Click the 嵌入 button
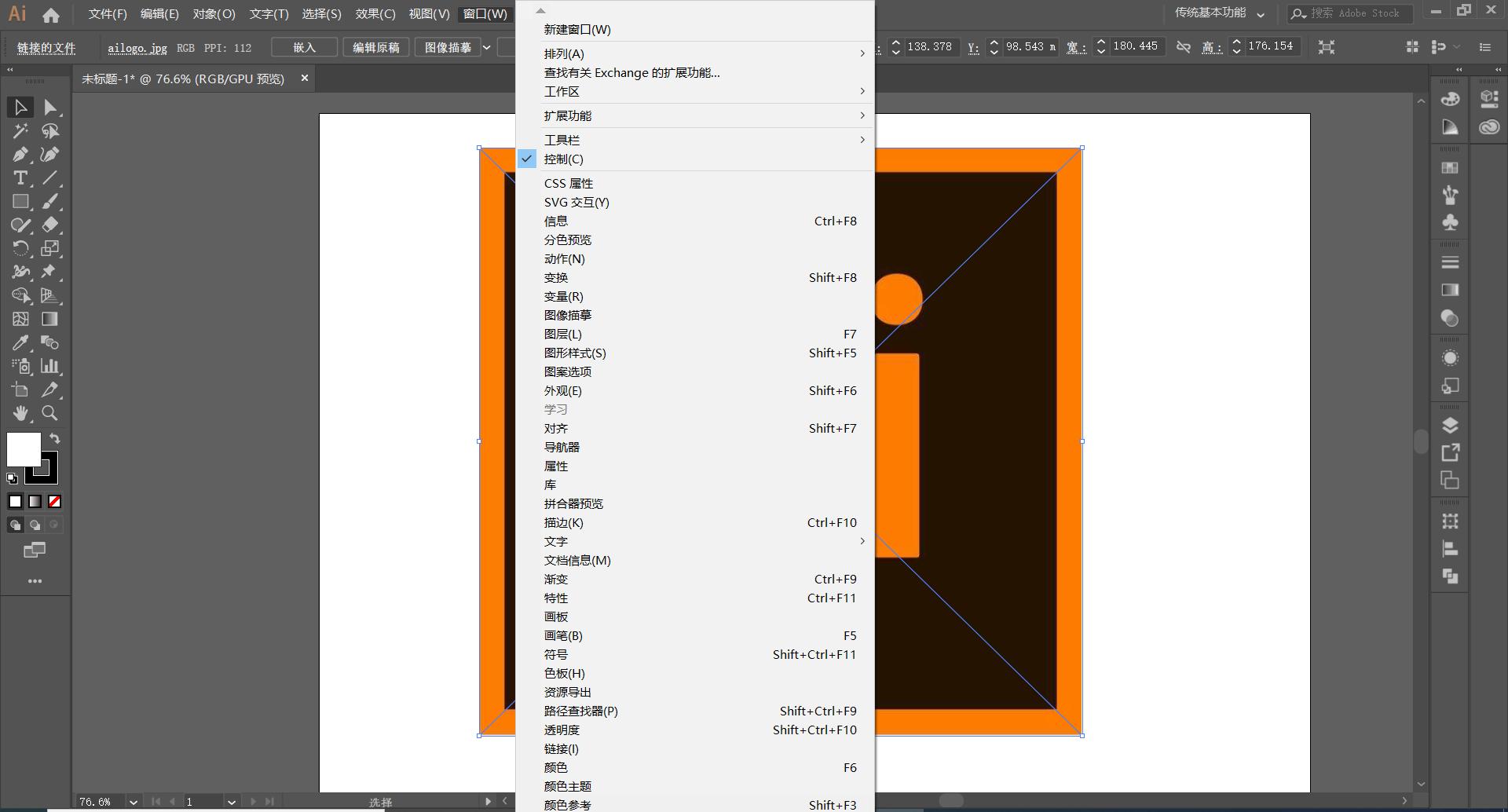The height and width of the screenshot is (812, 1508). 303,47
